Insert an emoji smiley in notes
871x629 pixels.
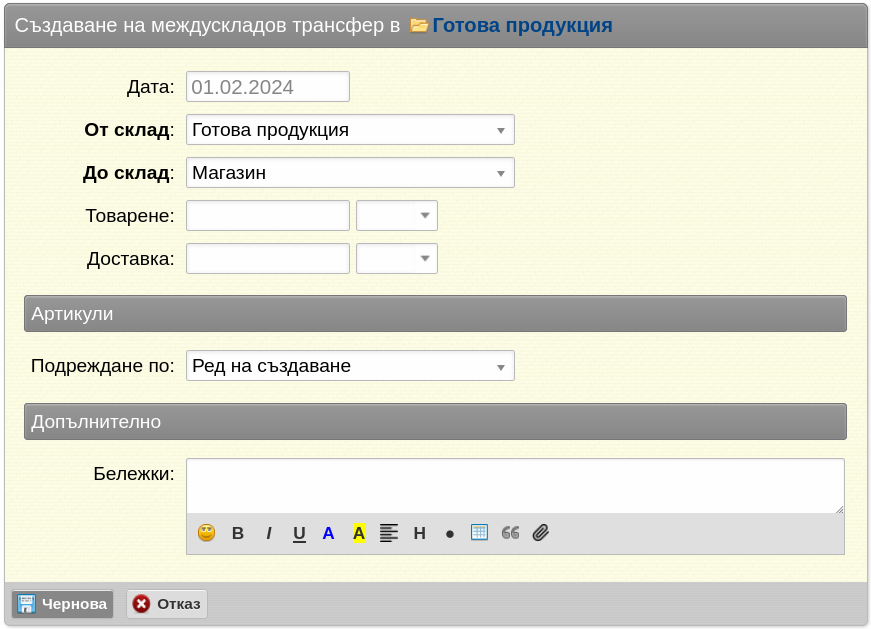206,533
